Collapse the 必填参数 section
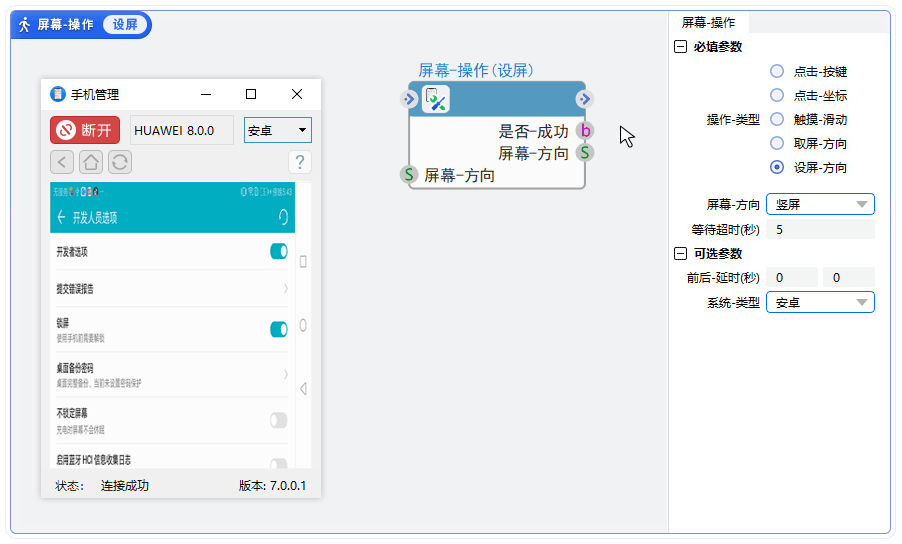Viewport: 902px width, 544px height. click(681, 47)
